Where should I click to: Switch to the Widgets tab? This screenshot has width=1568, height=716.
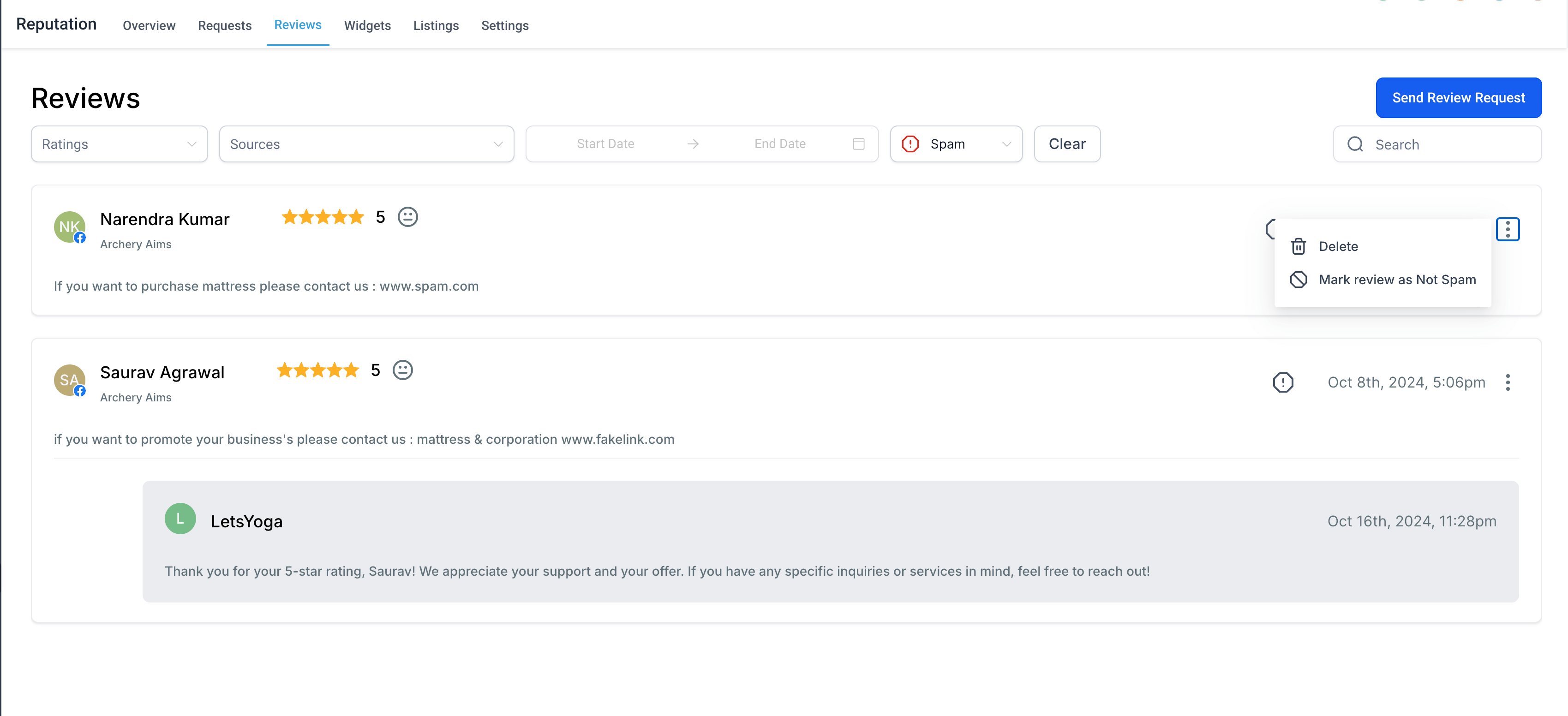[367, 25]
